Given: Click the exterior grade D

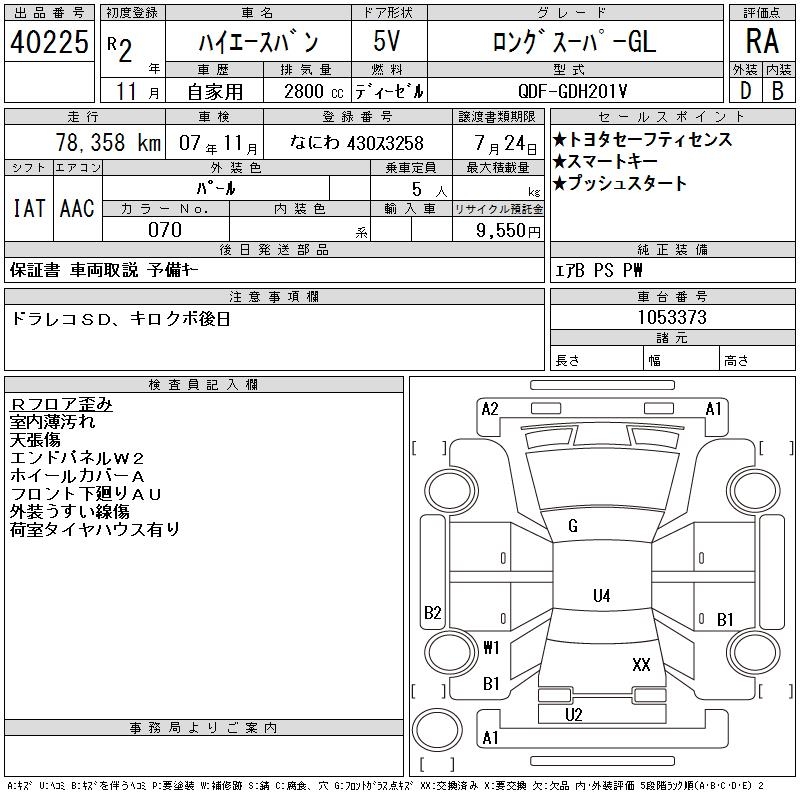Looking at the screenshot, I should click(x=745, y=91).
